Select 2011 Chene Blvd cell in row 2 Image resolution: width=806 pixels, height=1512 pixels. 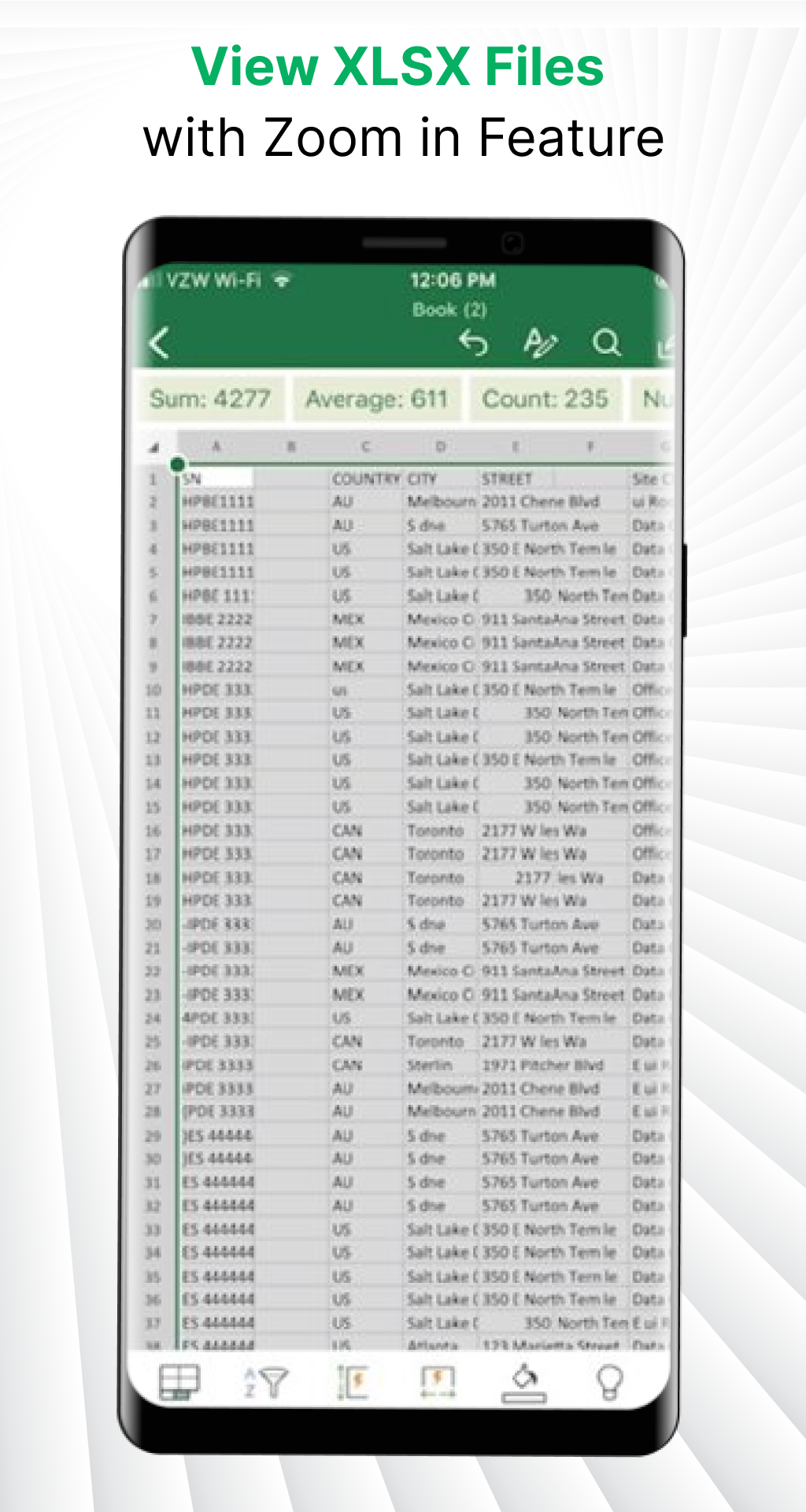tap(541, 502)
